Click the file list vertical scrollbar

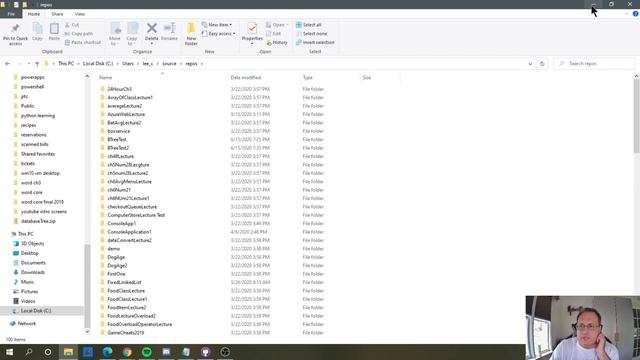(x=636, y=116)
